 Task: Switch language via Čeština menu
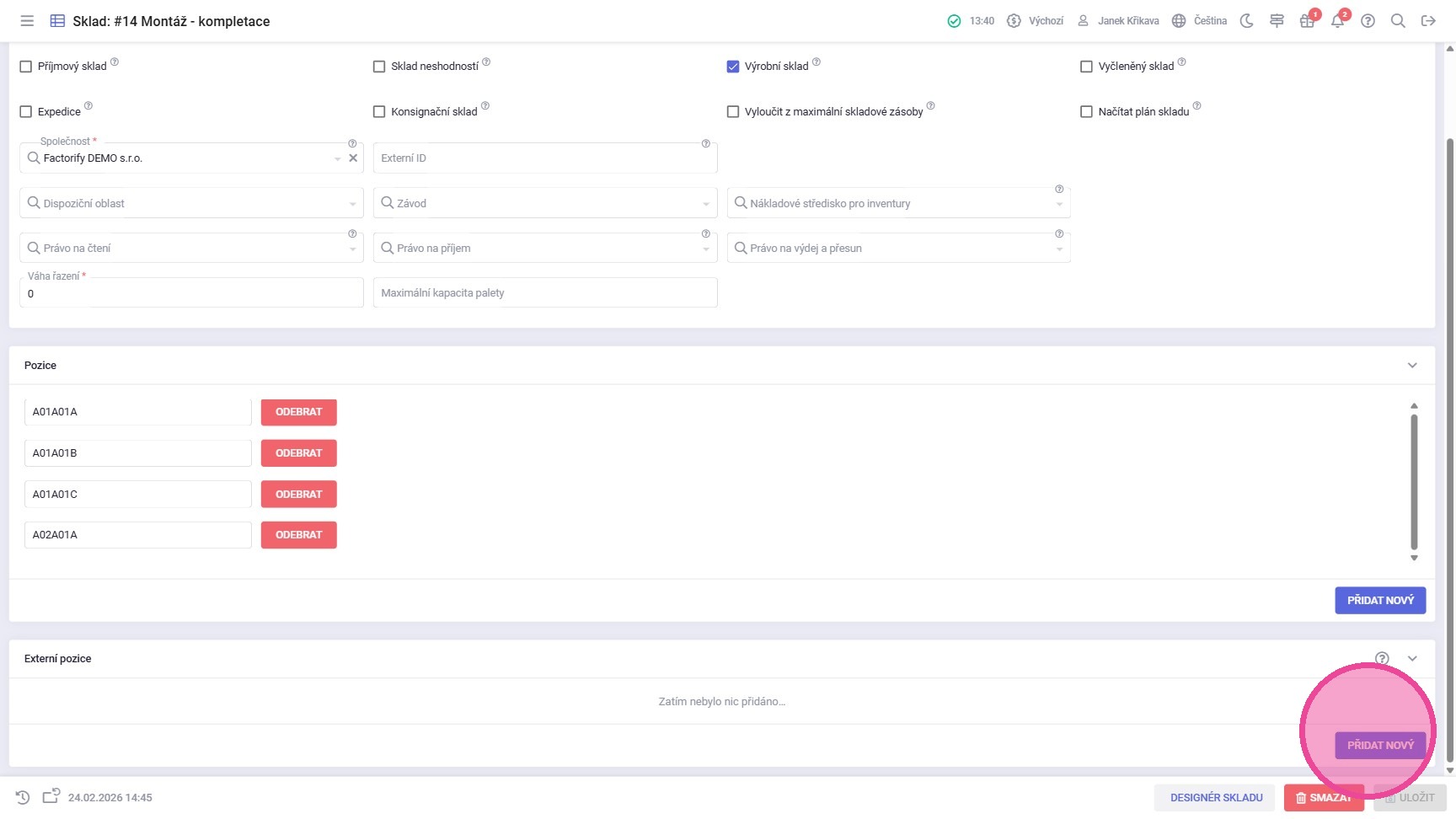(1200, 21)
